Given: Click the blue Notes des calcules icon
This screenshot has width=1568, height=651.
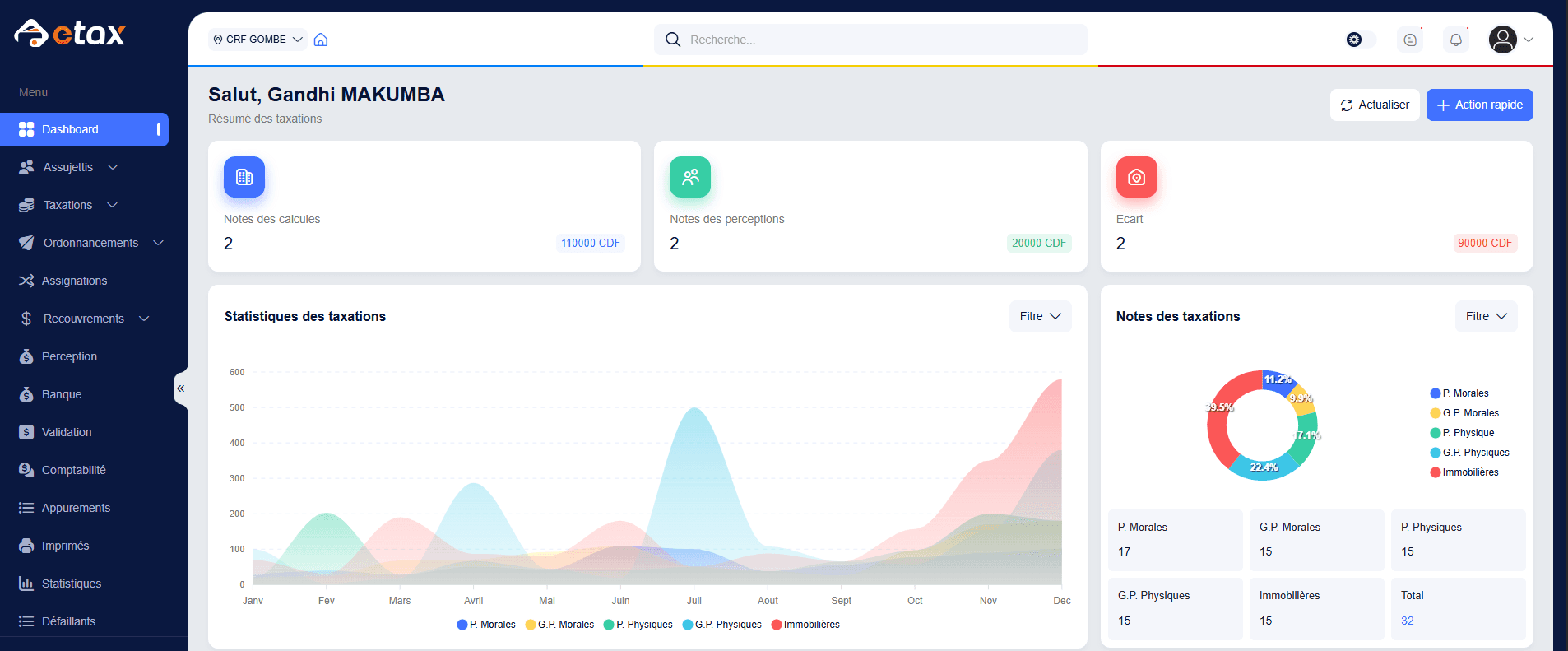Looking at the screenshot, I should pos(244,177).
